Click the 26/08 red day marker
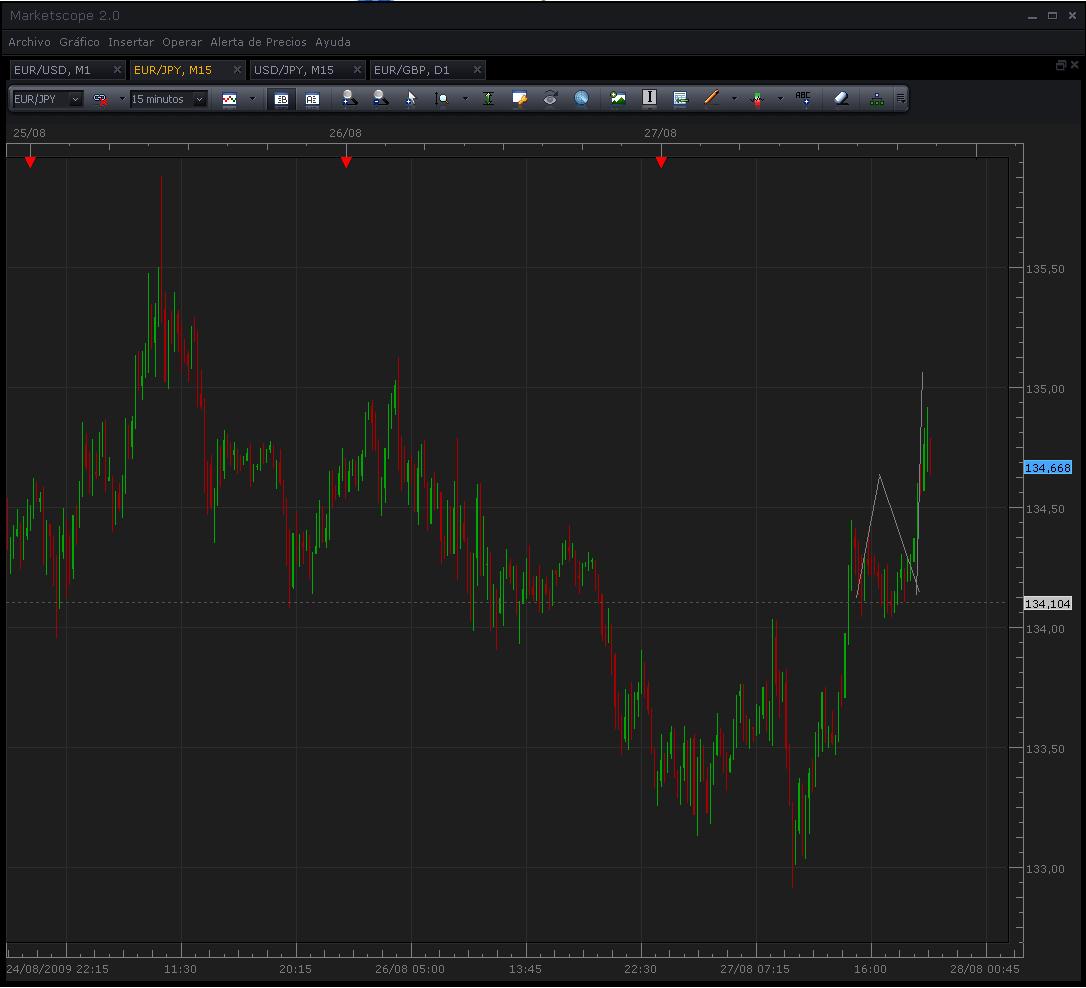This screenshot has width=1086, height=988. (x=346, y=162)
